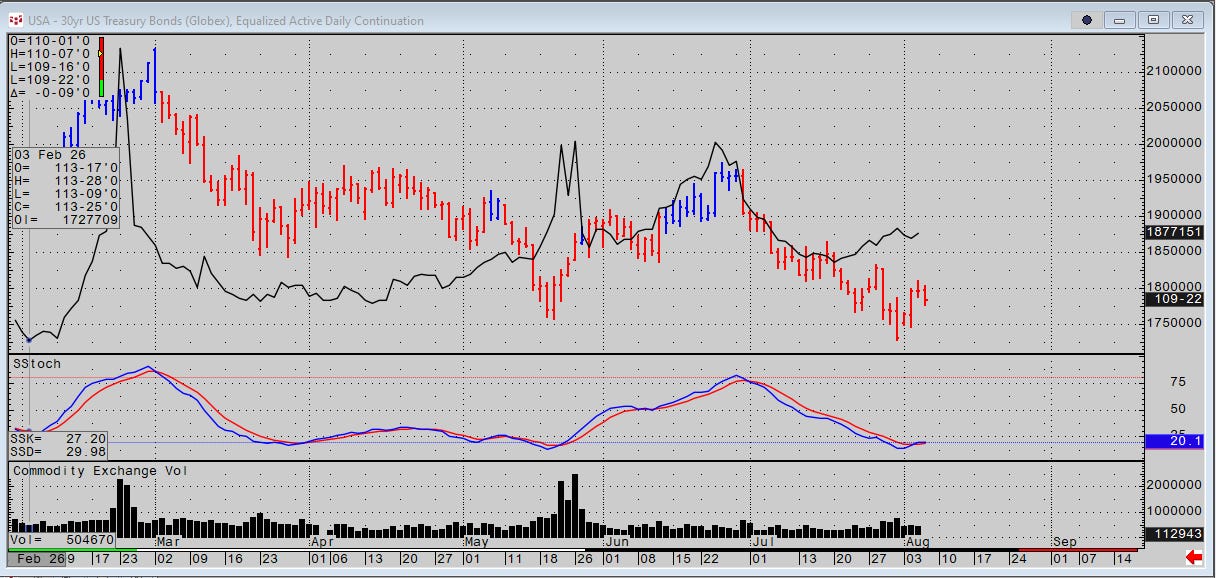Click the SSD= 29.98 stochastic value

click(59, 451)
